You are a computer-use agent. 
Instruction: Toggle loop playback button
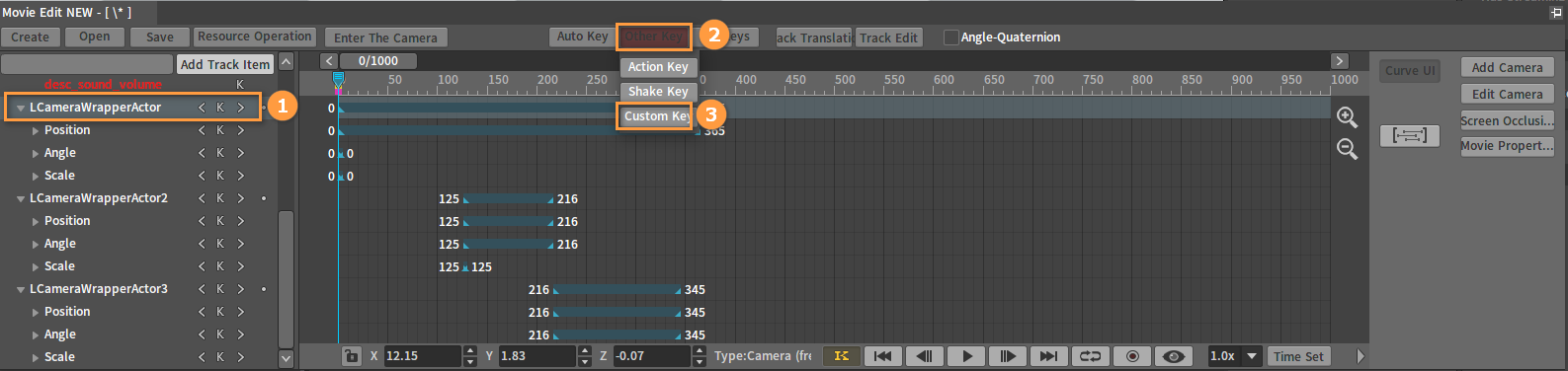coord(1091,356)
